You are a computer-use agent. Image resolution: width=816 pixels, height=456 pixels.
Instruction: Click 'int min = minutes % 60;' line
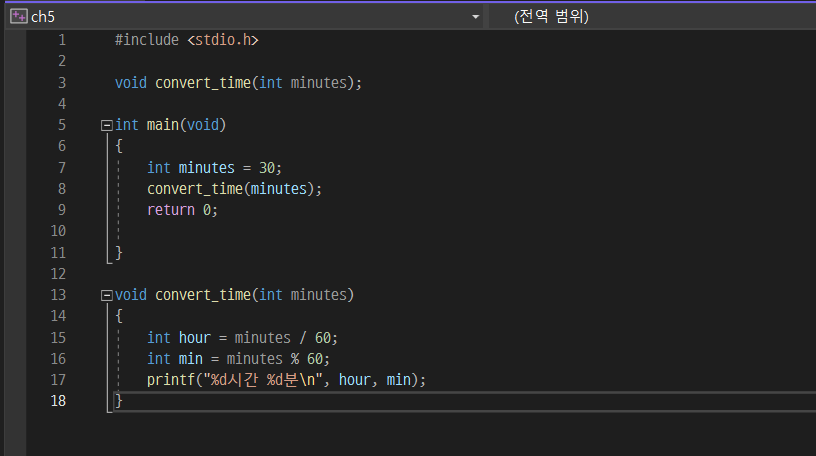coord(238,359)
